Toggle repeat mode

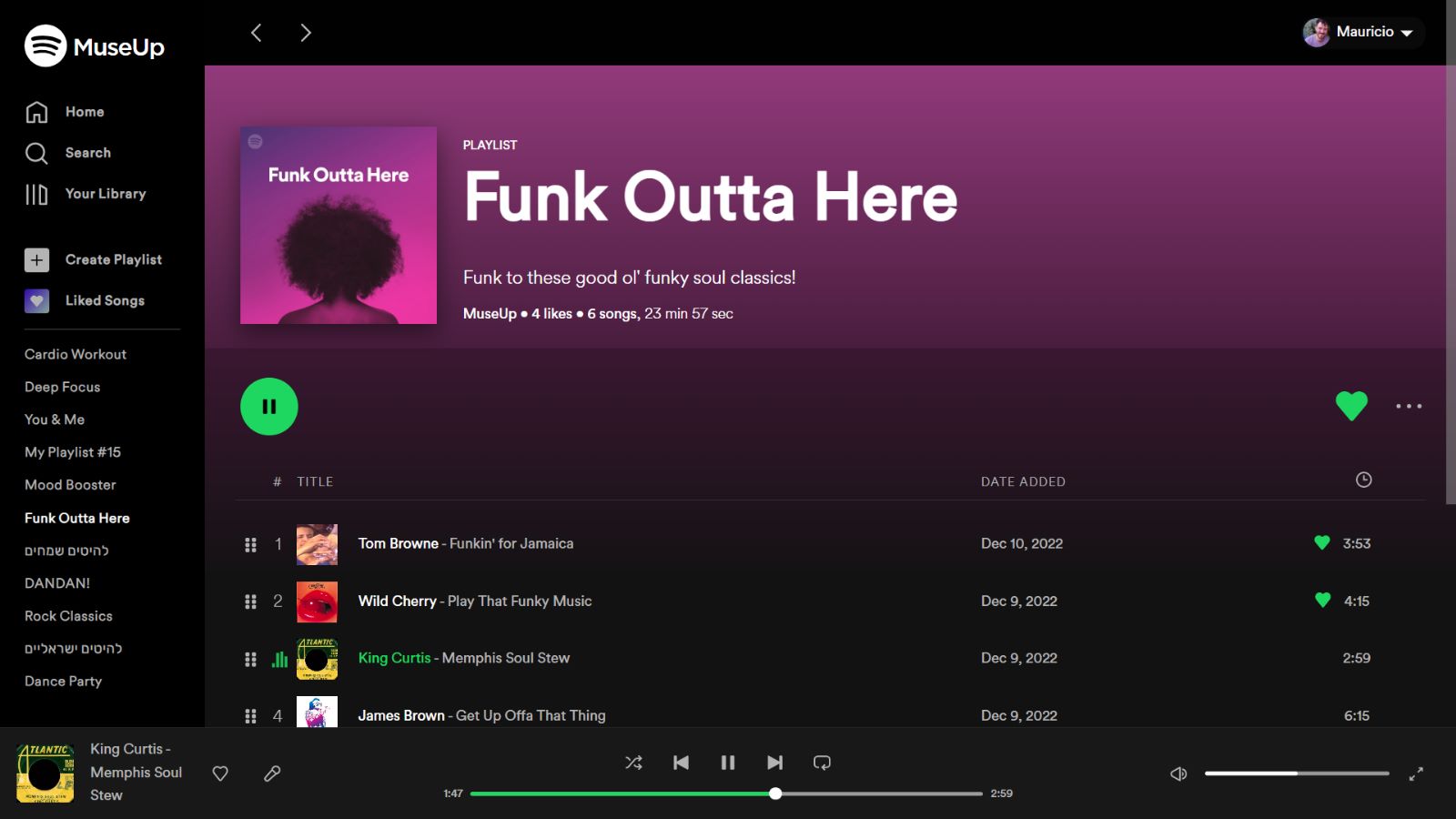pos(822,763)
